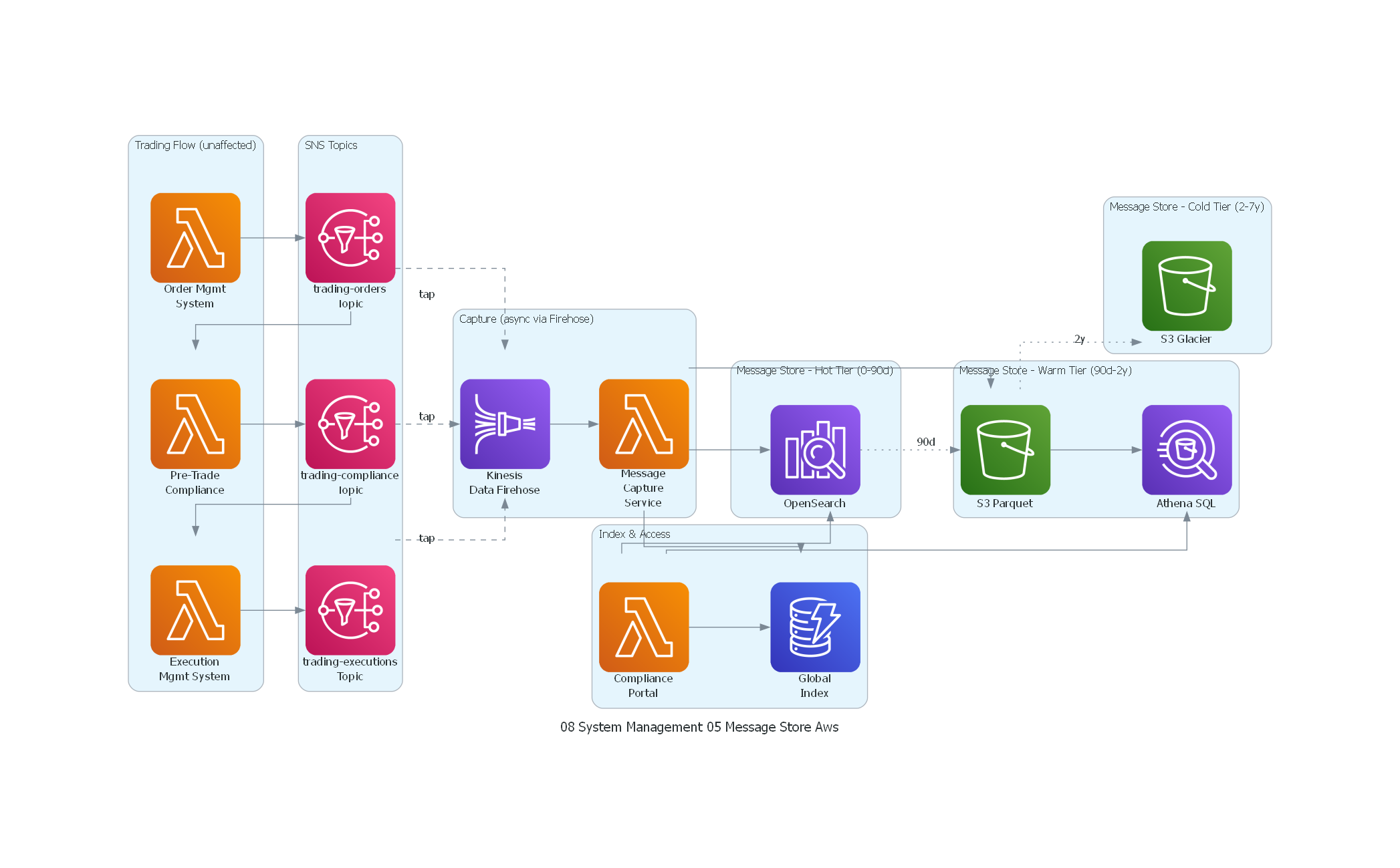The height and width of the screenshot is (868, 1400).
Task: Click the '90d' edge label
Action: [x=925, y=442]
